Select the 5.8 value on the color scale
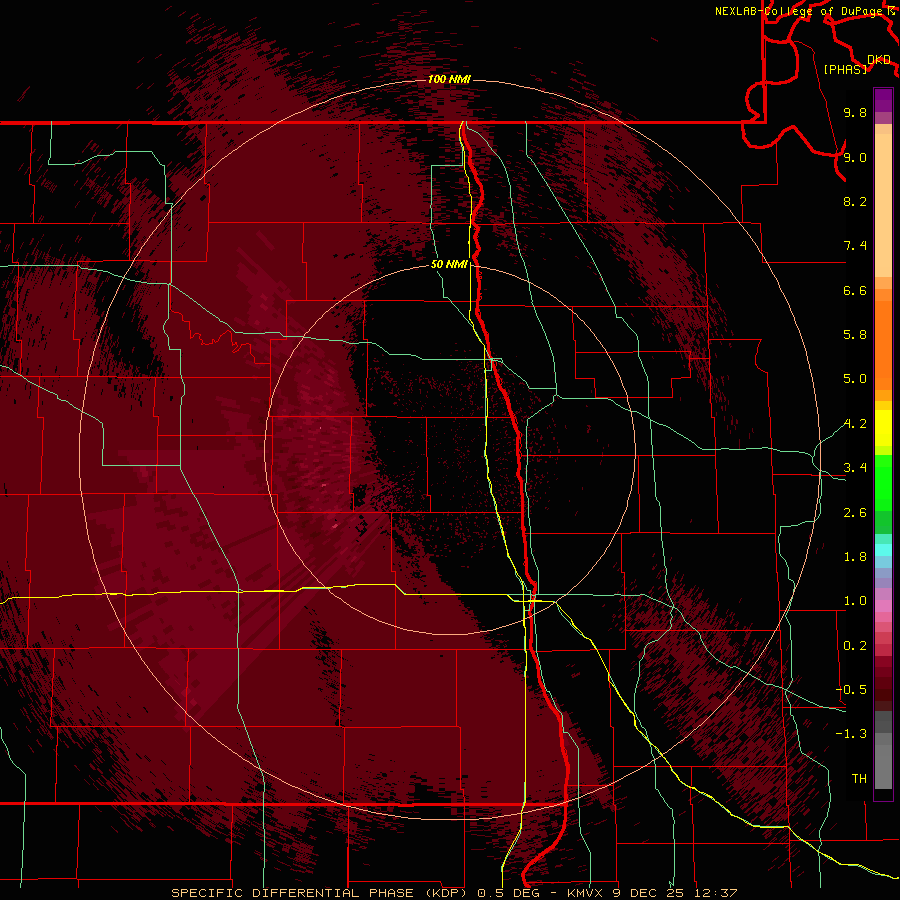 point(855,335)
